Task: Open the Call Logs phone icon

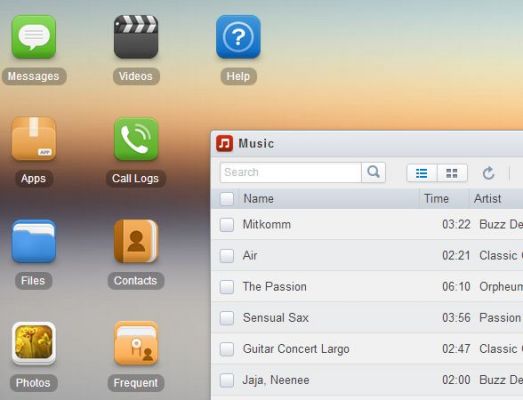Action: coord(136,139)
